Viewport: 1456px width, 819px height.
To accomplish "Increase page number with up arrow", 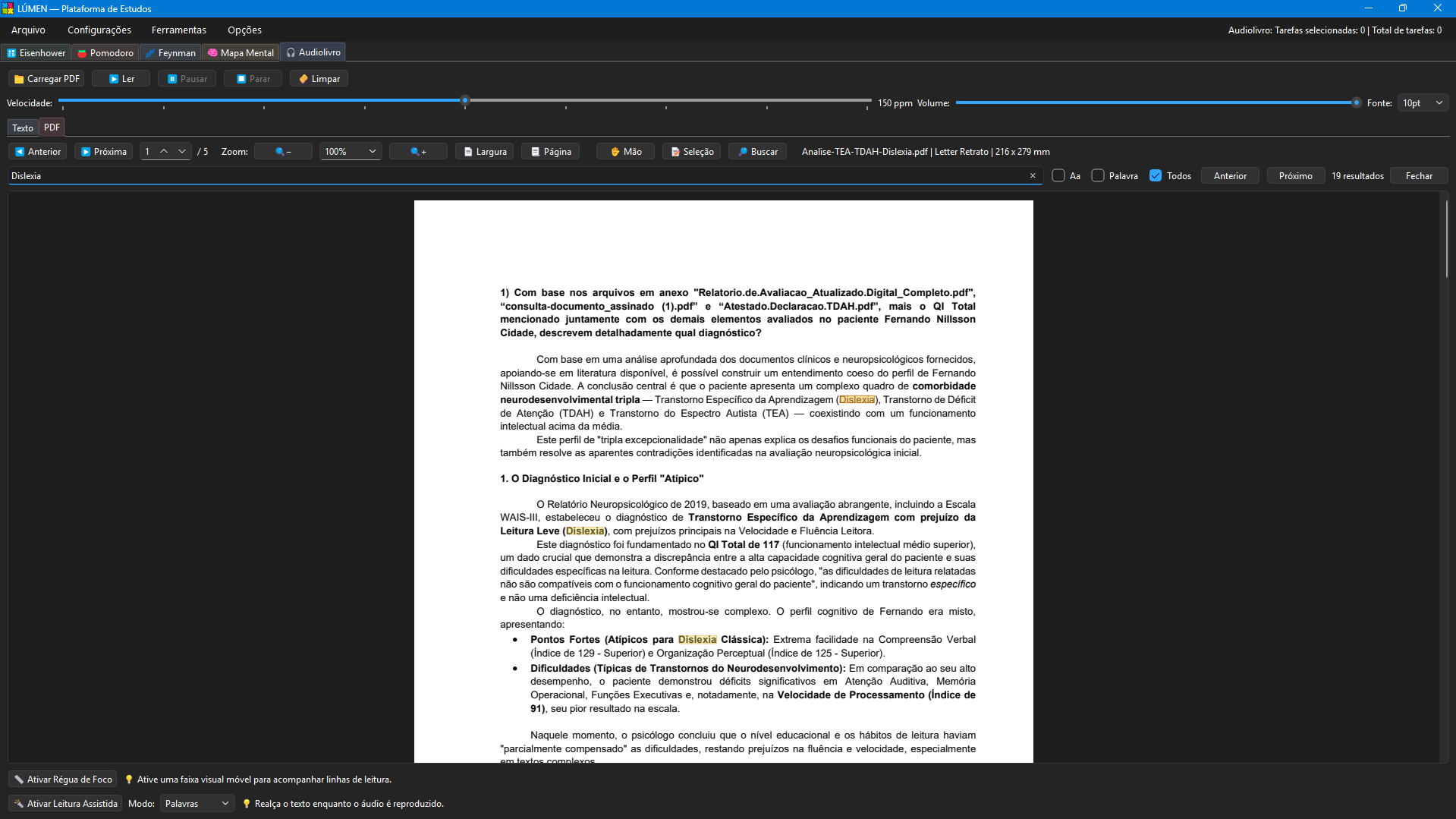I will (x=164, y=152).
